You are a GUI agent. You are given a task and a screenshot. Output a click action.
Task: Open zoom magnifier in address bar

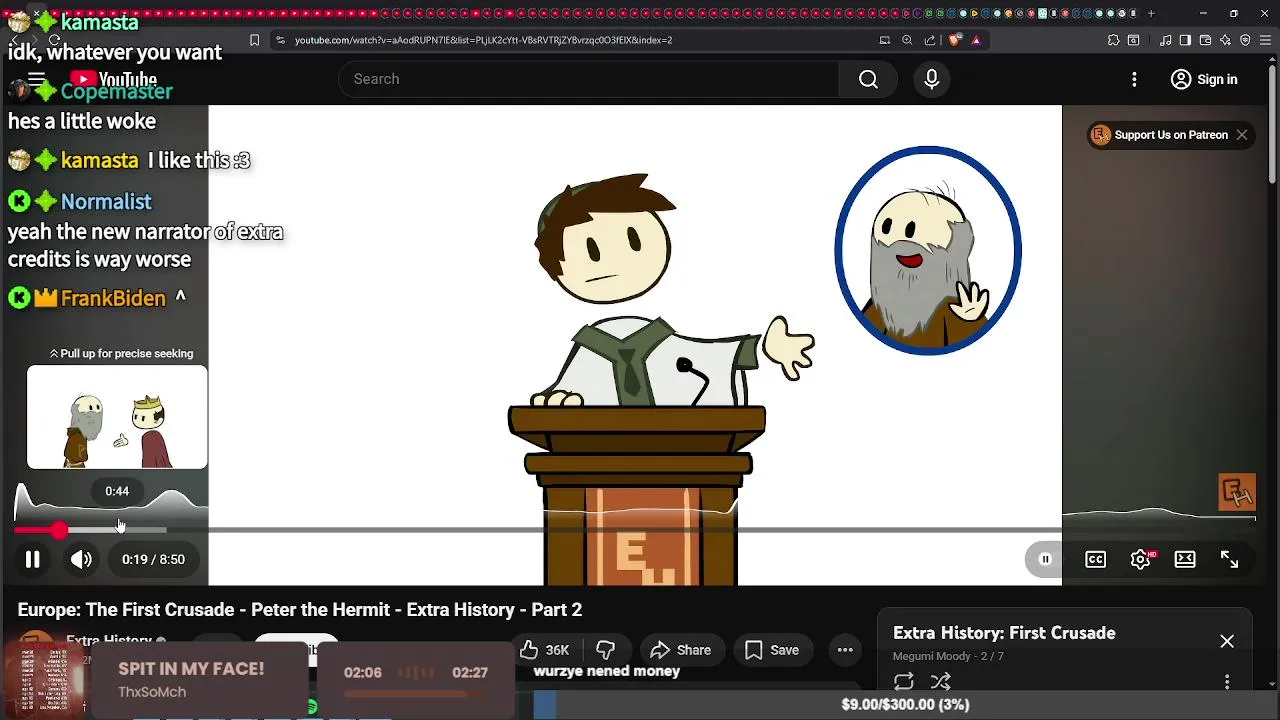[x=907, y=40]
